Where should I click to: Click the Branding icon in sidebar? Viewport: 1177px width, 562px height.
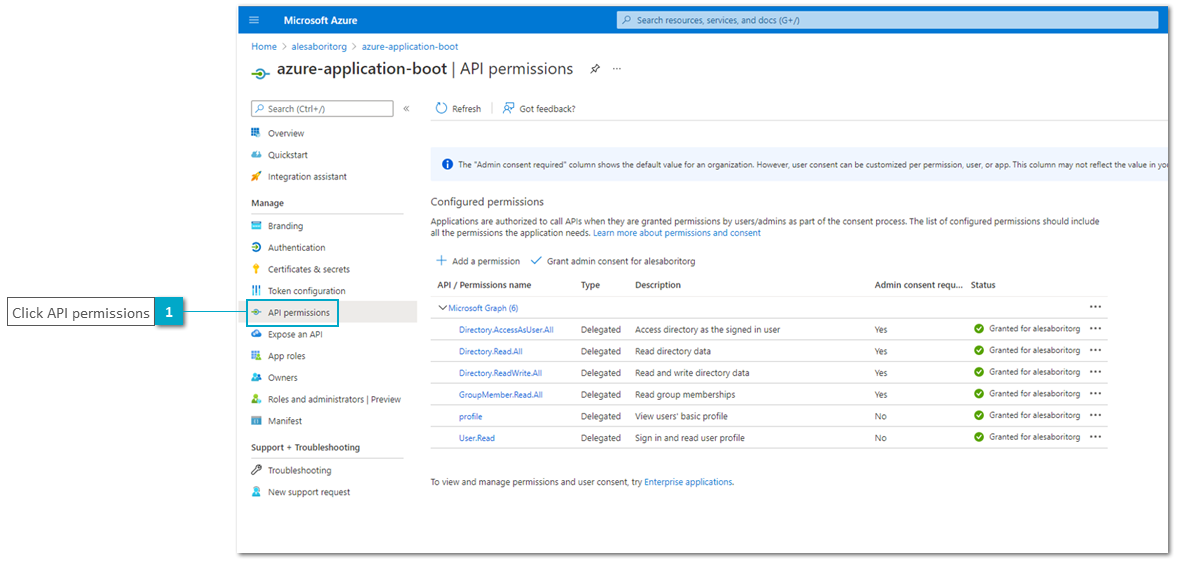pos(255,226)
